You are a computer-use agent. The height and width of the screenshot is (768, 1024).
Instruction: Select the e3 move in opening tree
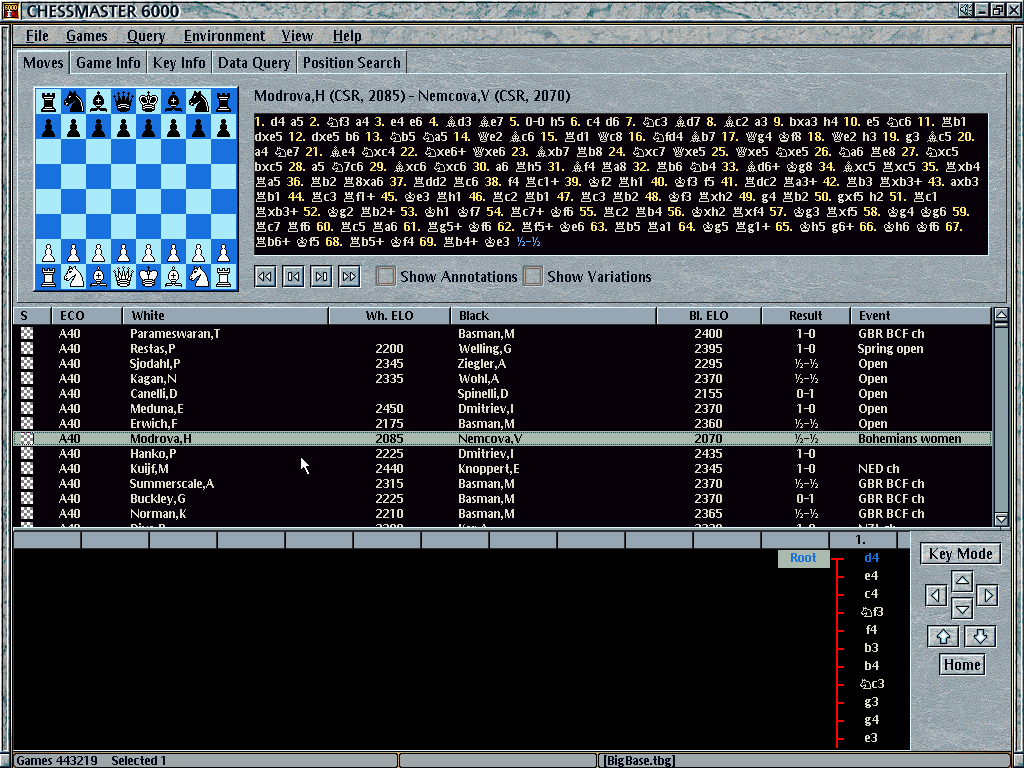pos(871,738)
